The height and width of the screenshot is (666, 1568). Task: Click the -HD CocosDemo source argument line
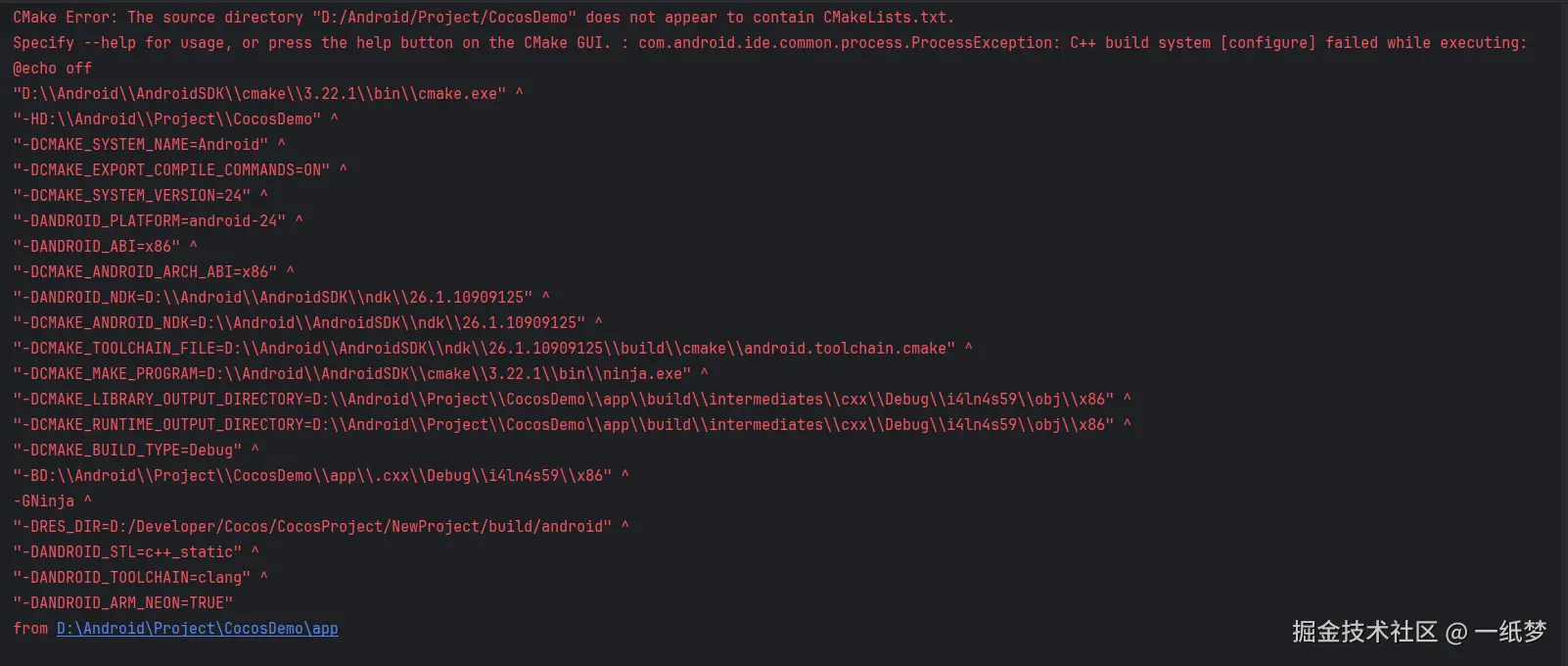click(x=166, y=119)
